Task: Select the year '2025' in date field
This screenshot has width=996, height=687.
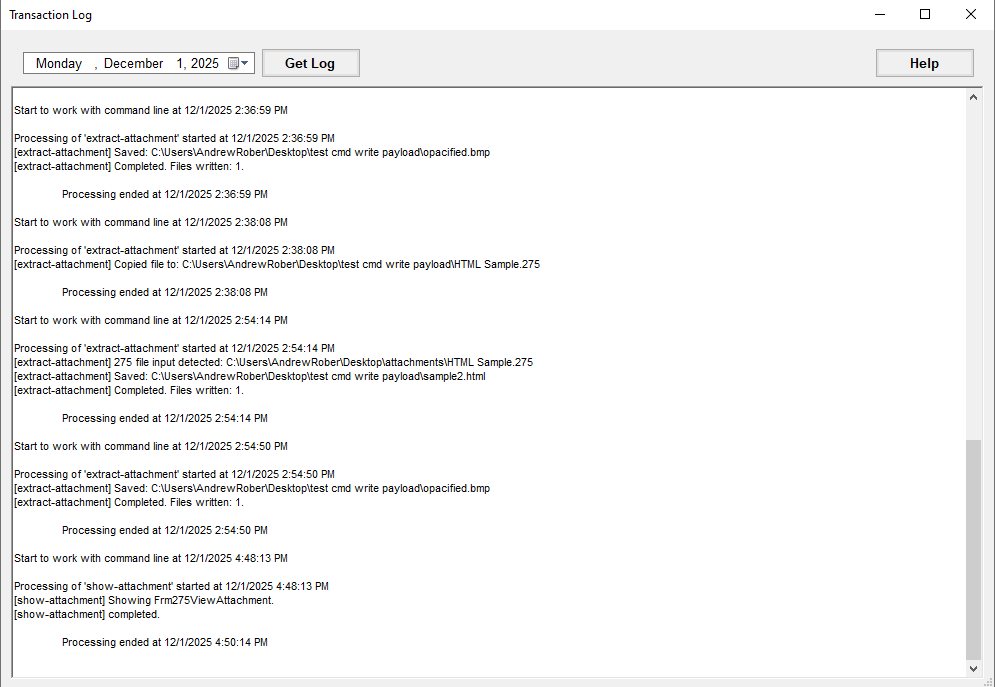Action: [205, 63]
